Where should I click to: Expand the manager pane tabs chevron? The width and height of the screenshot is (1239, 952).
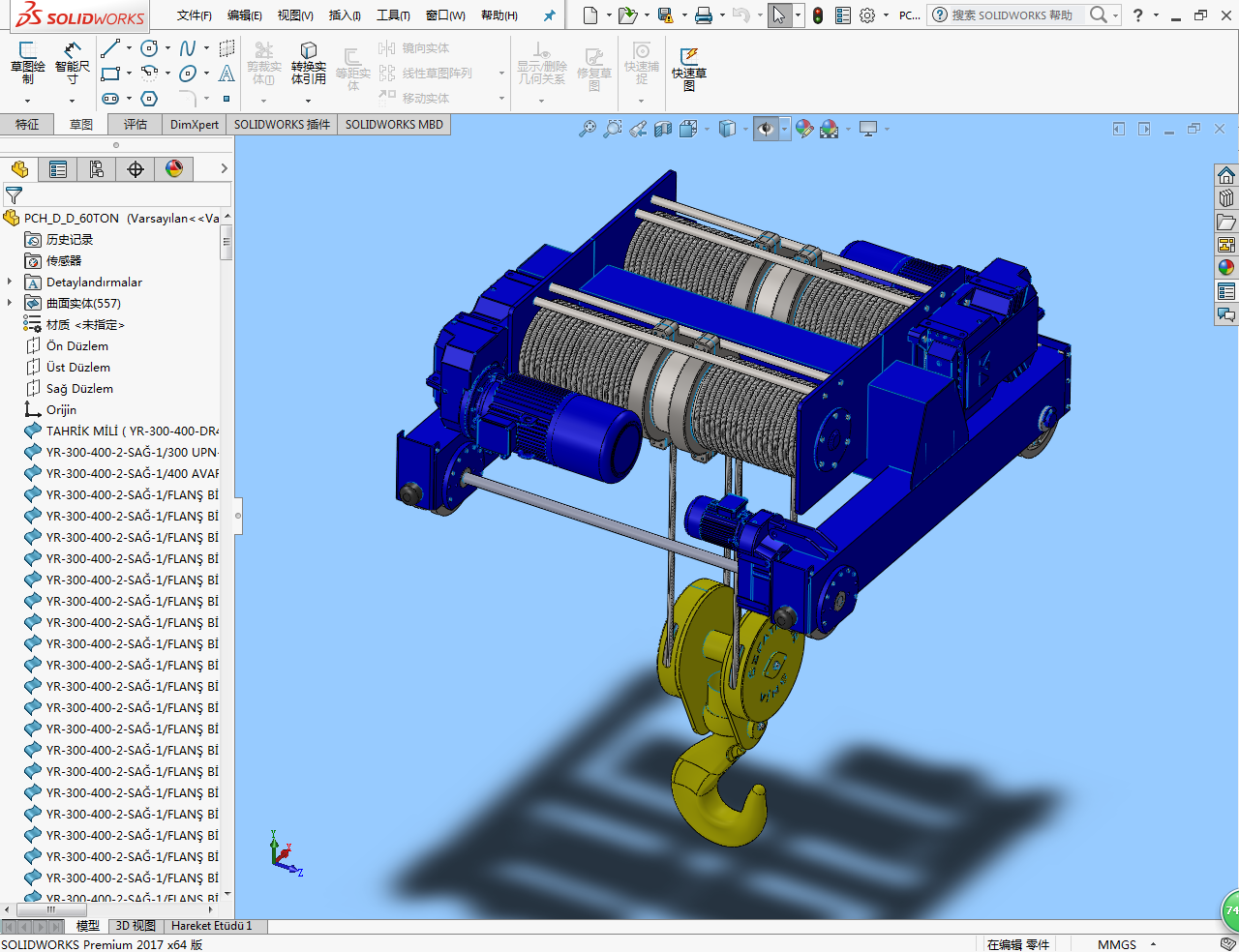click(x=224, y=169)
